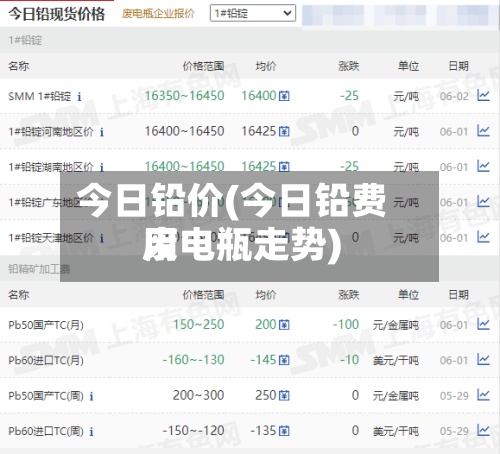Click 均价 header in the 铅精矿加工费 table

tap(266, 295)
